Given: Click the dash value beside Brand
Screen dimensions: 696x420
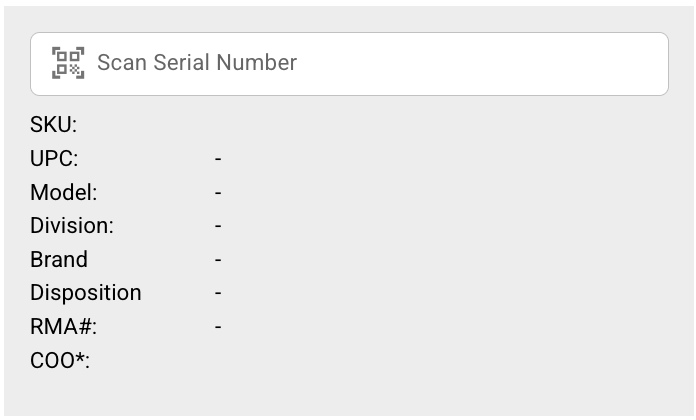Looking at the screenshot, I should [x=218, y=259].
